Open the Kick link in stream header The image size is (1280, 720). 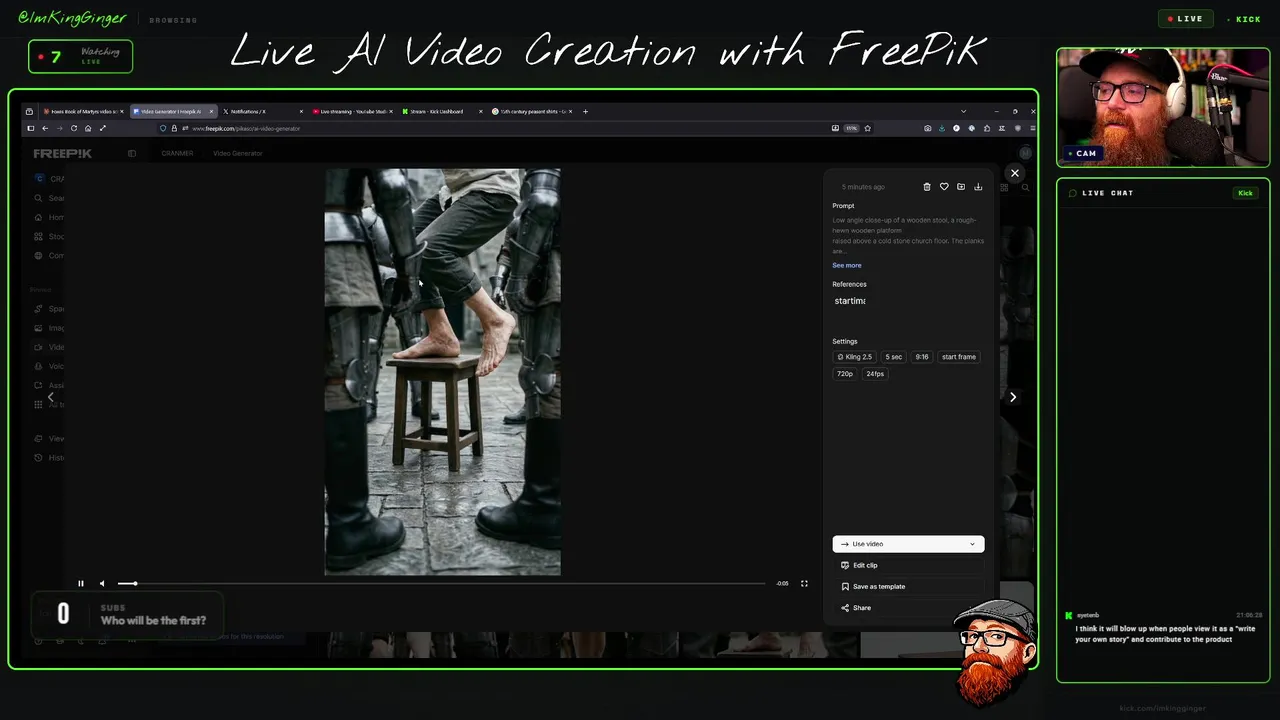coord(1245,19)
